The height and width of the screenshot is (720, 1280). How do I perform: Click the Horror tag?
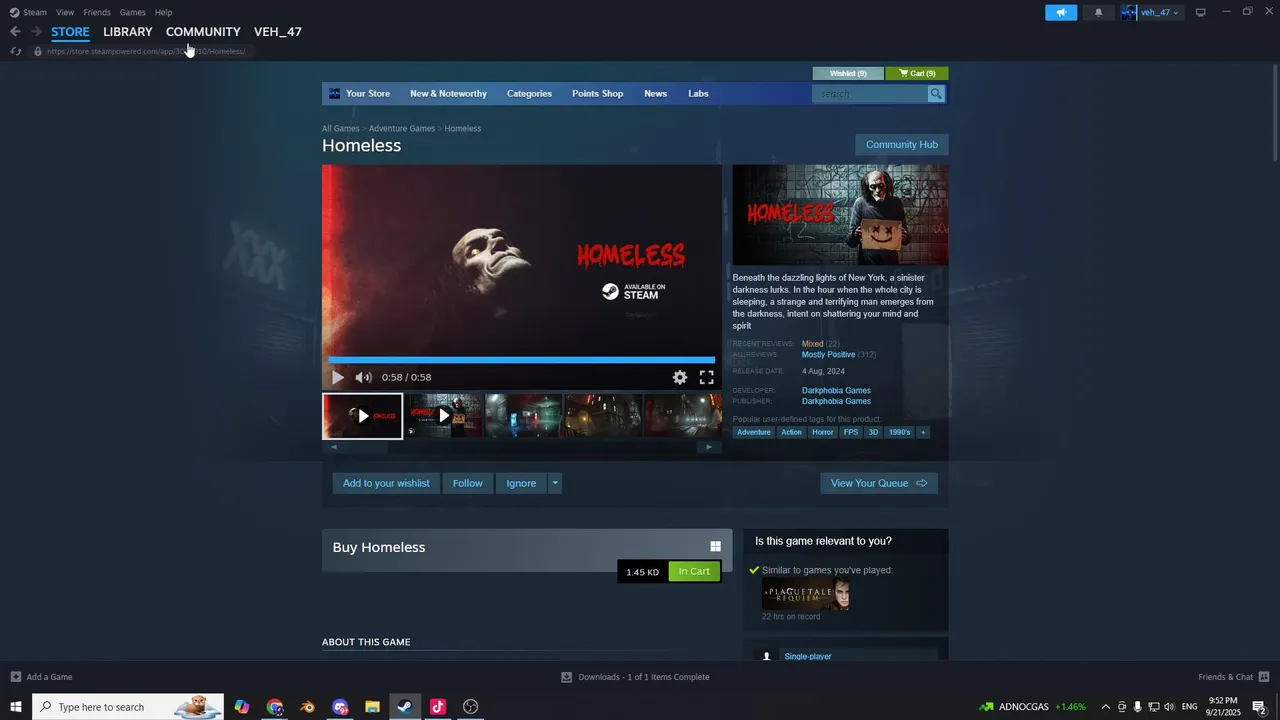823,432
